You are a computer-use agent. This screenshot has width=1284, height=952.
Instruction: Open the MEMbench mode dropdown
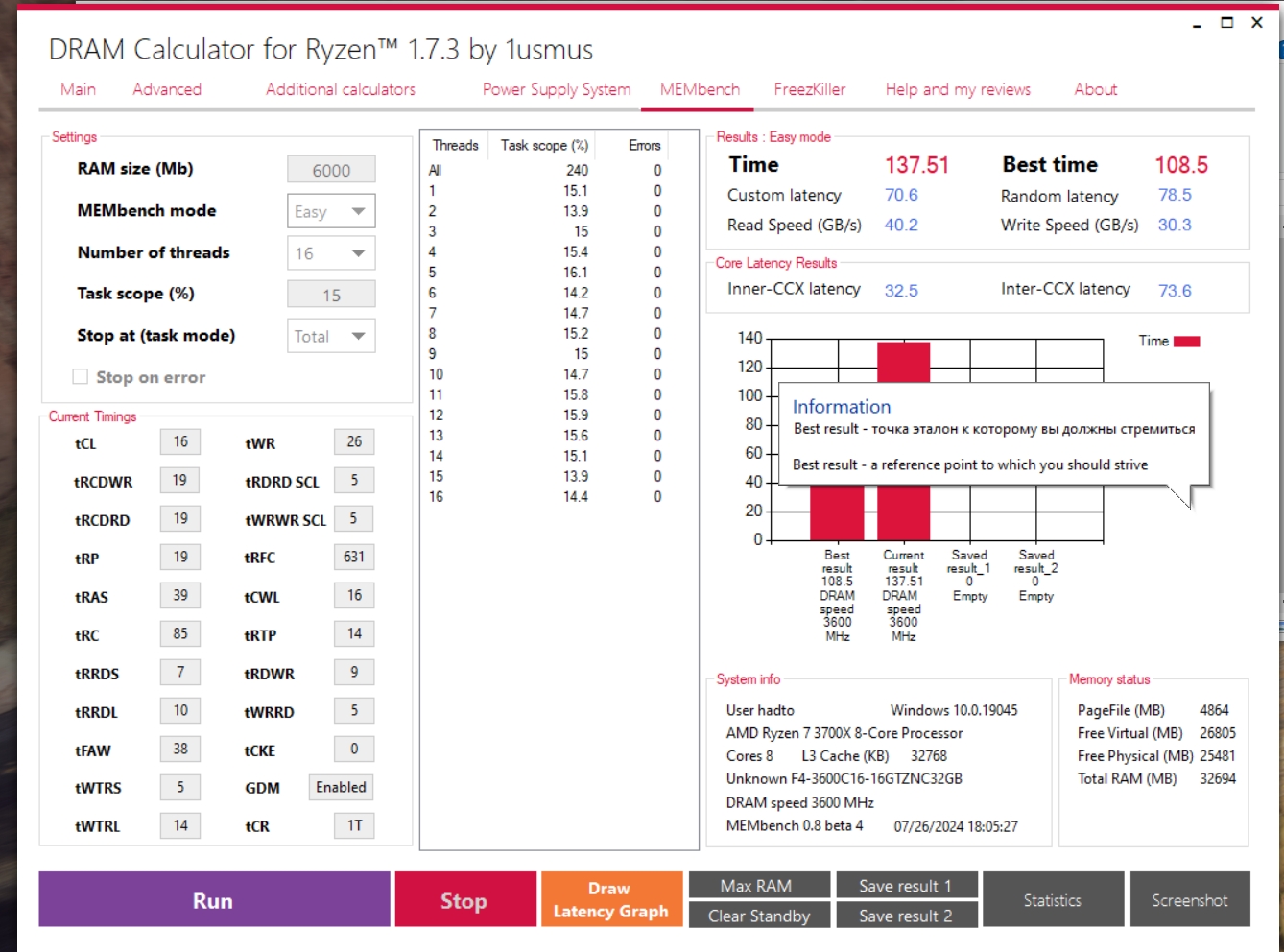tap(330, 210)
